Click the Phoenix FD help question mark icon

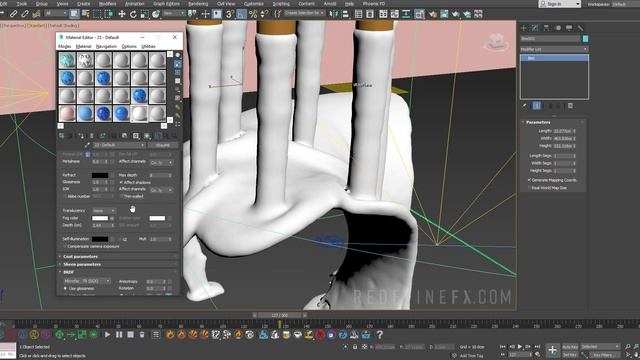coord(380,335)
